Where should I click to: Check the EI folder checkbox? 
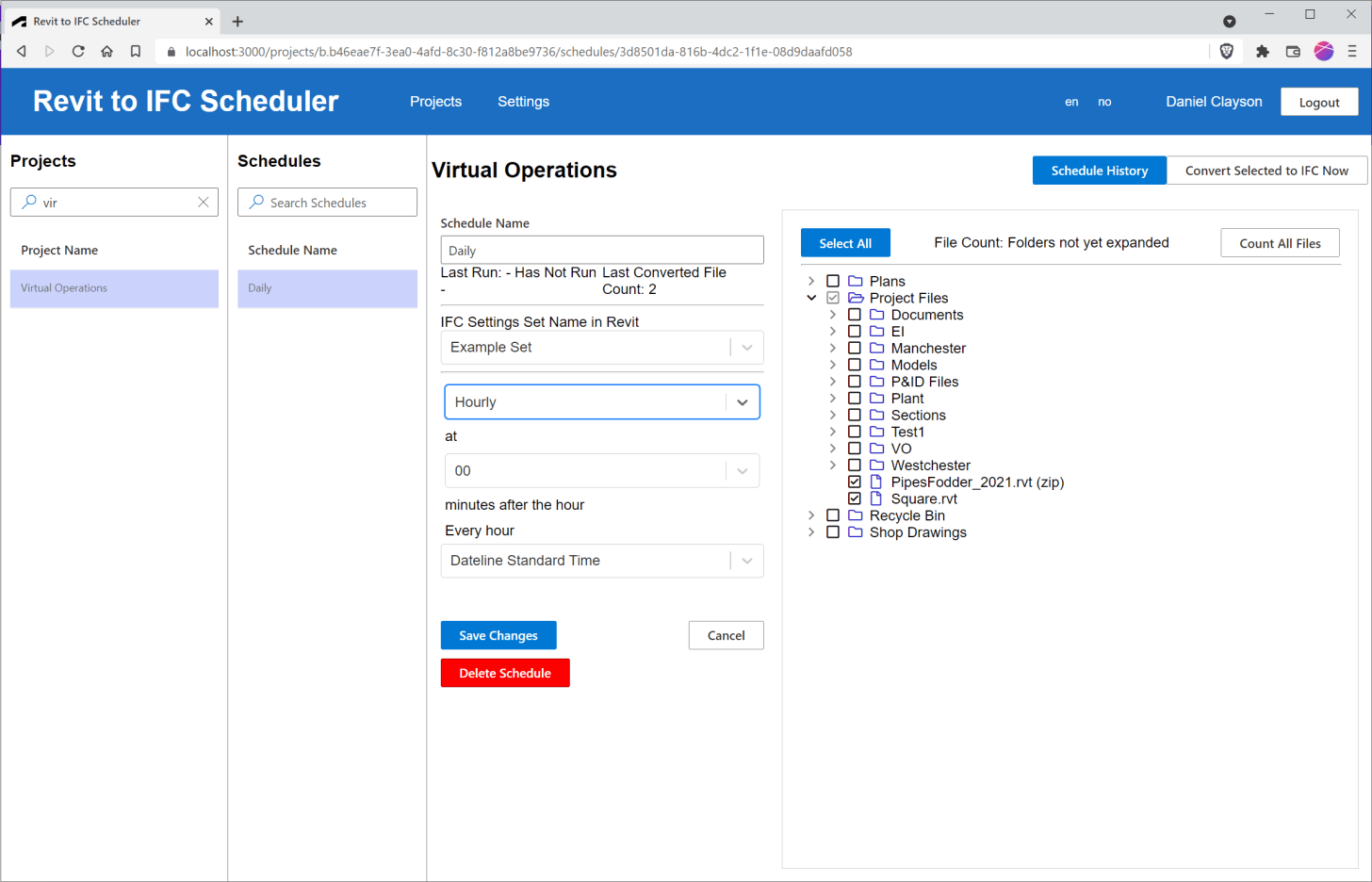855,332
